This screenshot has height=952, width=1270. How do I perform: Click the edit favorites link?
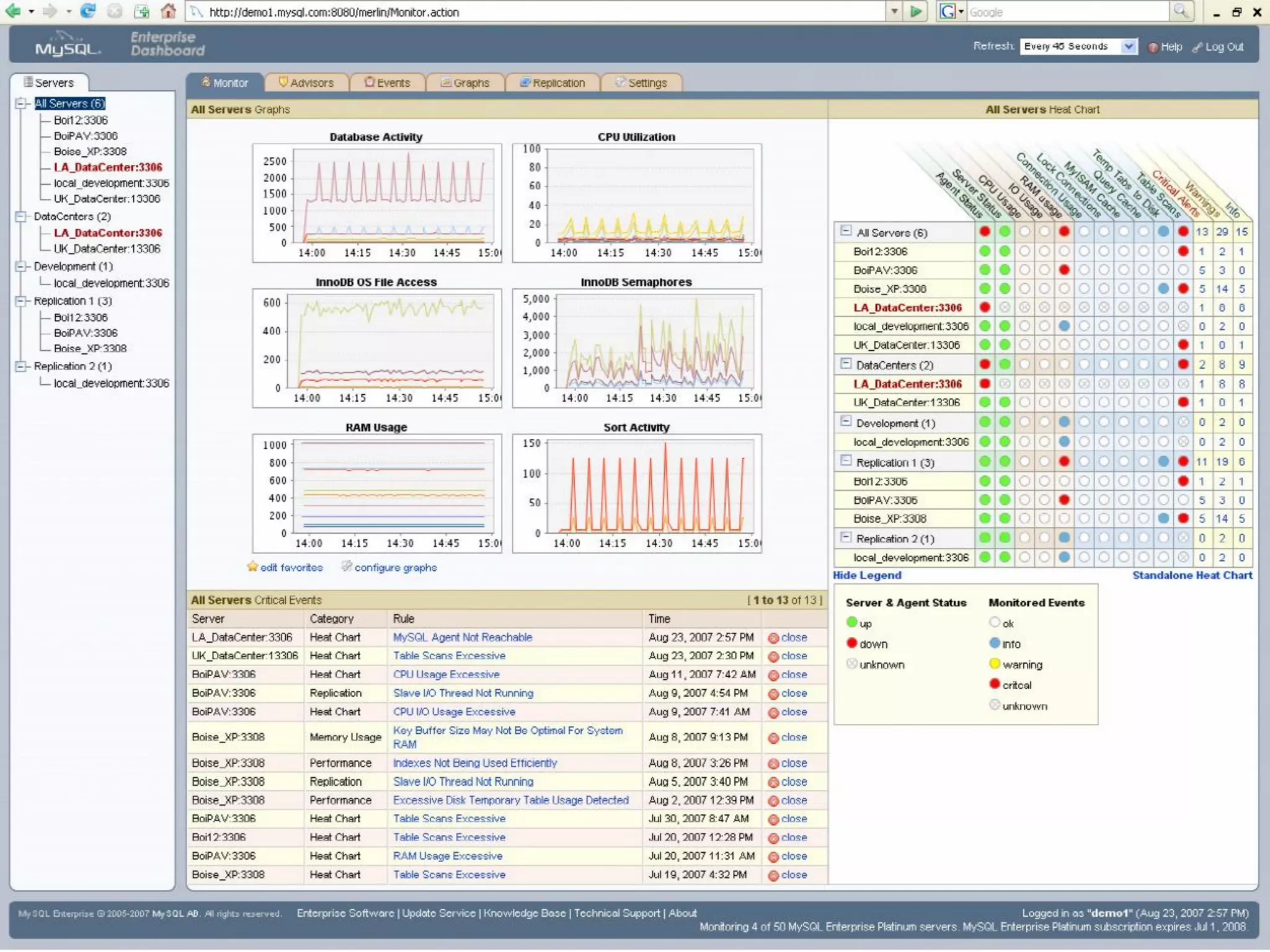click(x=291, y=568)
